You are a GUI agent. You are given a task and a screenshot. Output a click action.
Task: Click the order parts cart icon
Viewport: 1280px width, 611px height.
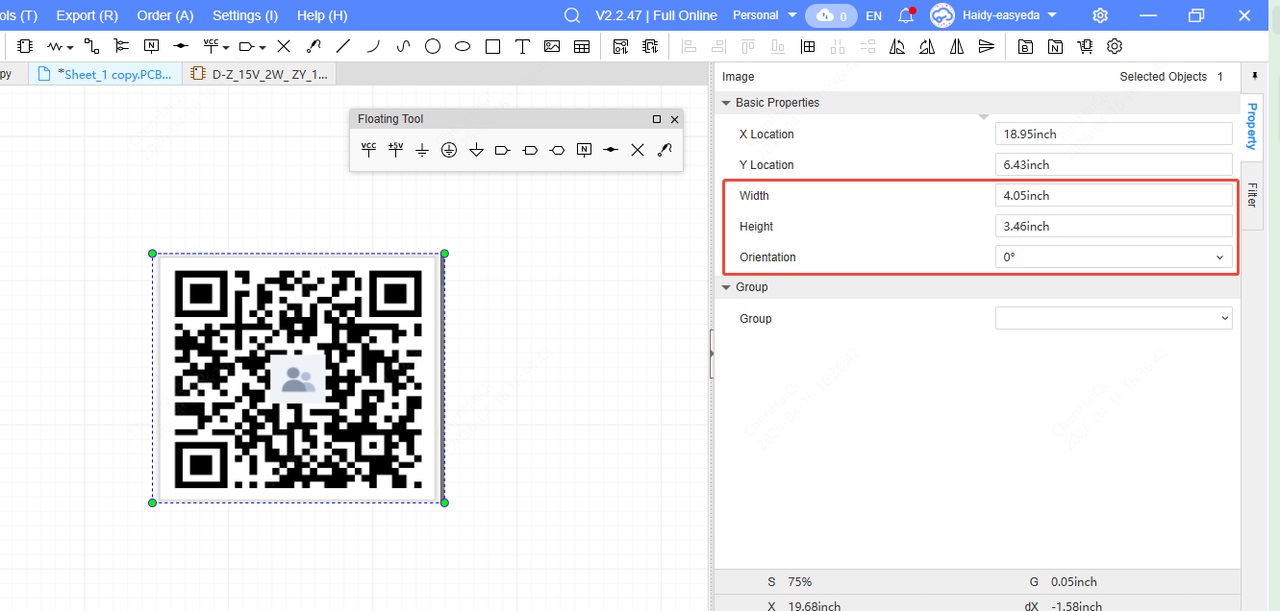tap(1085, 46)
